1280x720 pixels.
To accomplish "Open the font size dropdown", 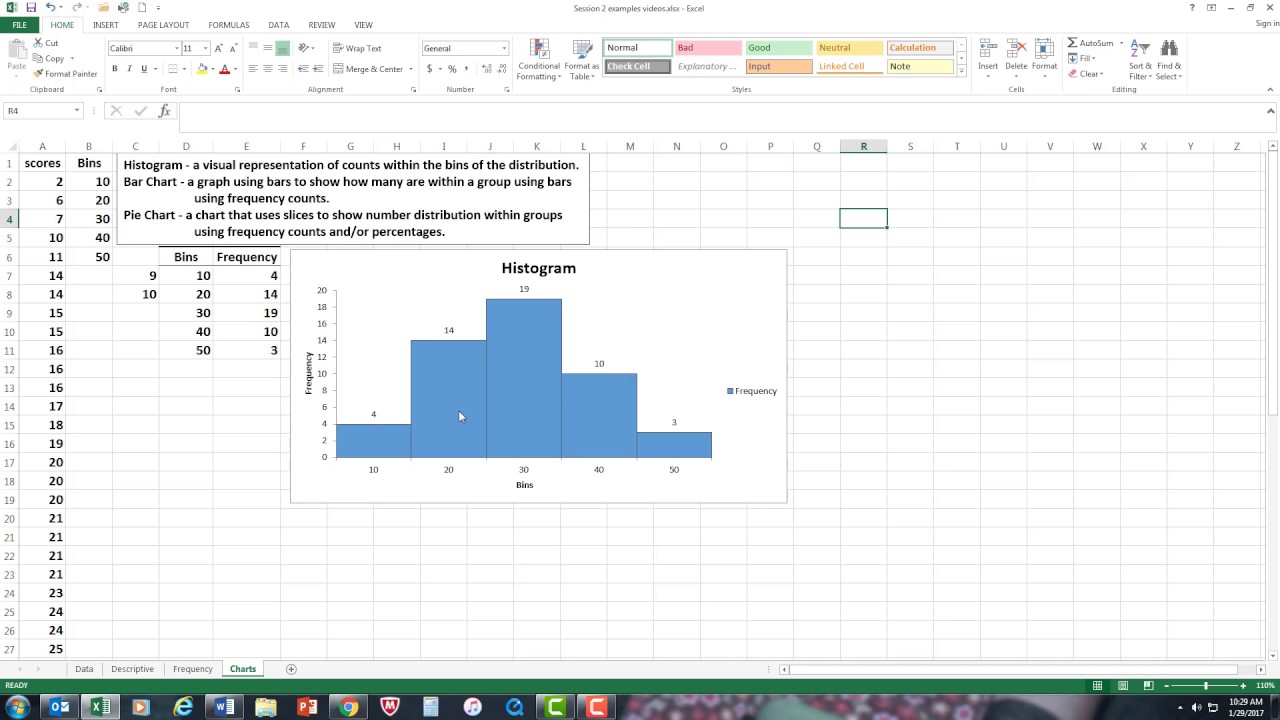I will (x=206, y=48).
